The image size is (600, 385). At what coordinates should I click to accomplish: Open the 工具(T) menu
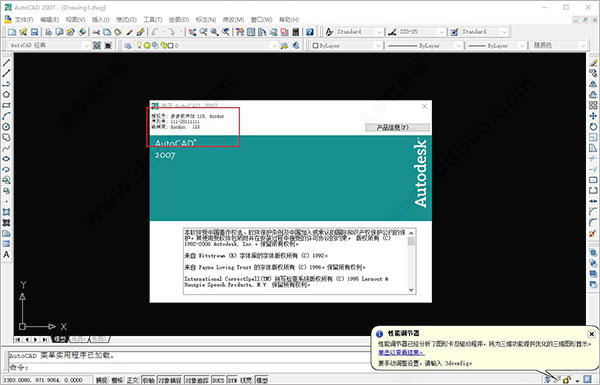[x=153, y=20]
